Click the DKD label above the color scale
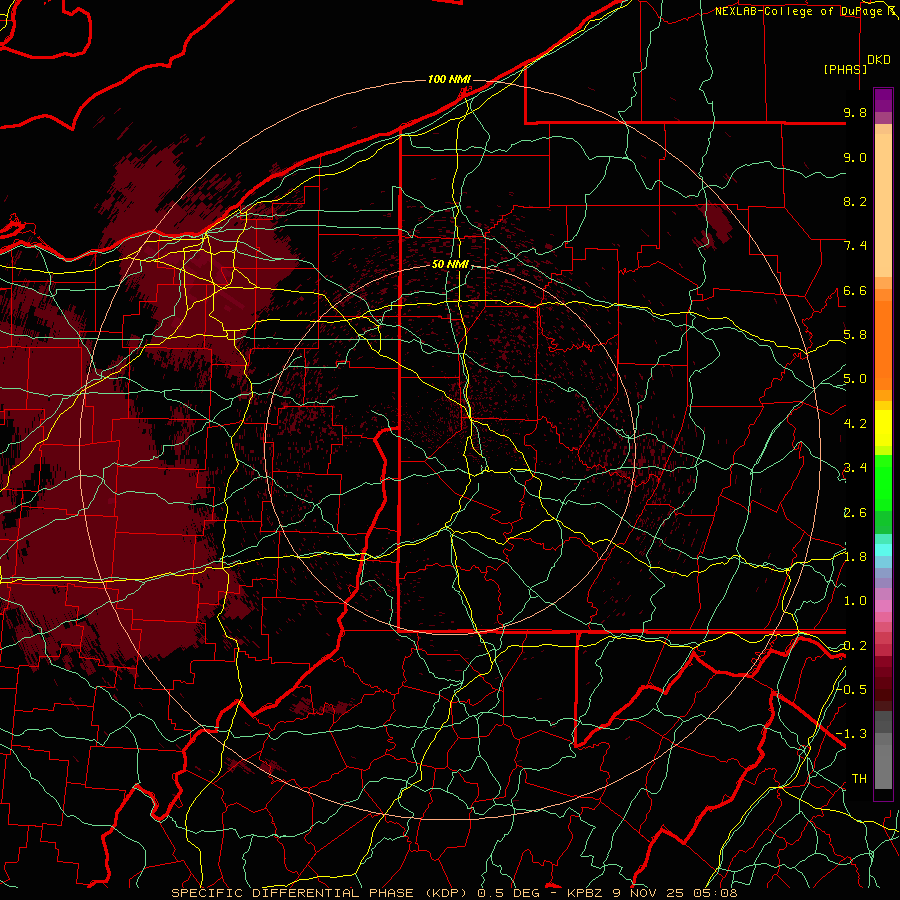Viewport: 900px width, 900px height. pyautogui.click(x=879, y=60)
